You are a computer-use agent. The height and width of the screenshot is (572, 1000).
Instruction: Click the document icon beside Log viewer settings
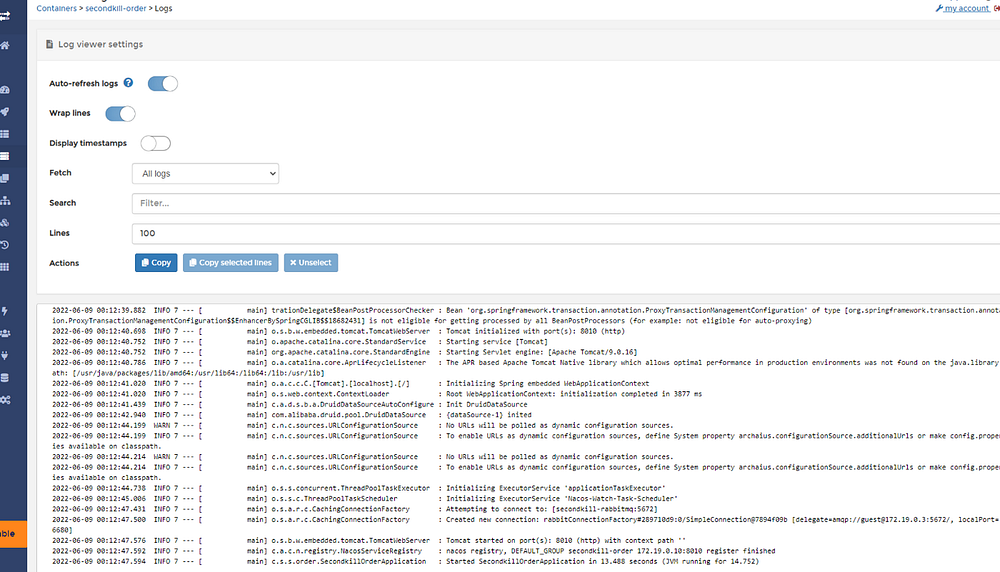[49, 45]
